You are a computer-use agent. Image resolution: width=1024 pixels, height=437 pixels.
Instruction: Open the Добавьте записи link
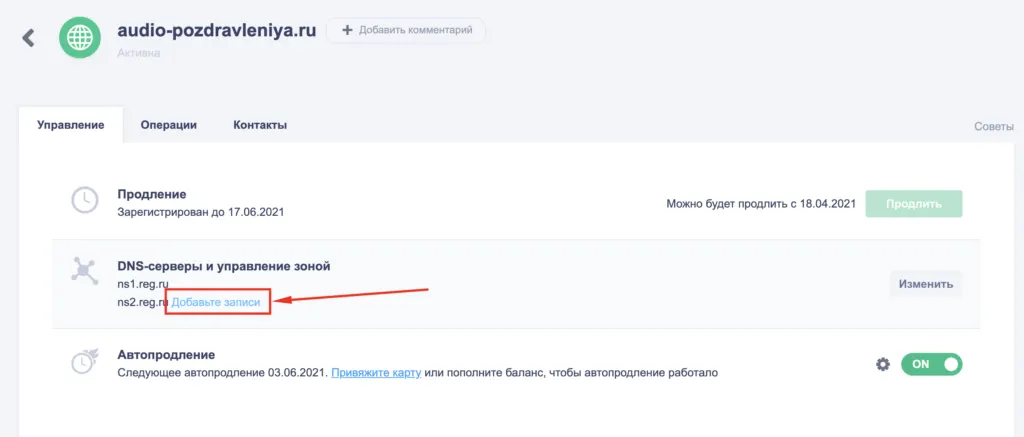216,302
